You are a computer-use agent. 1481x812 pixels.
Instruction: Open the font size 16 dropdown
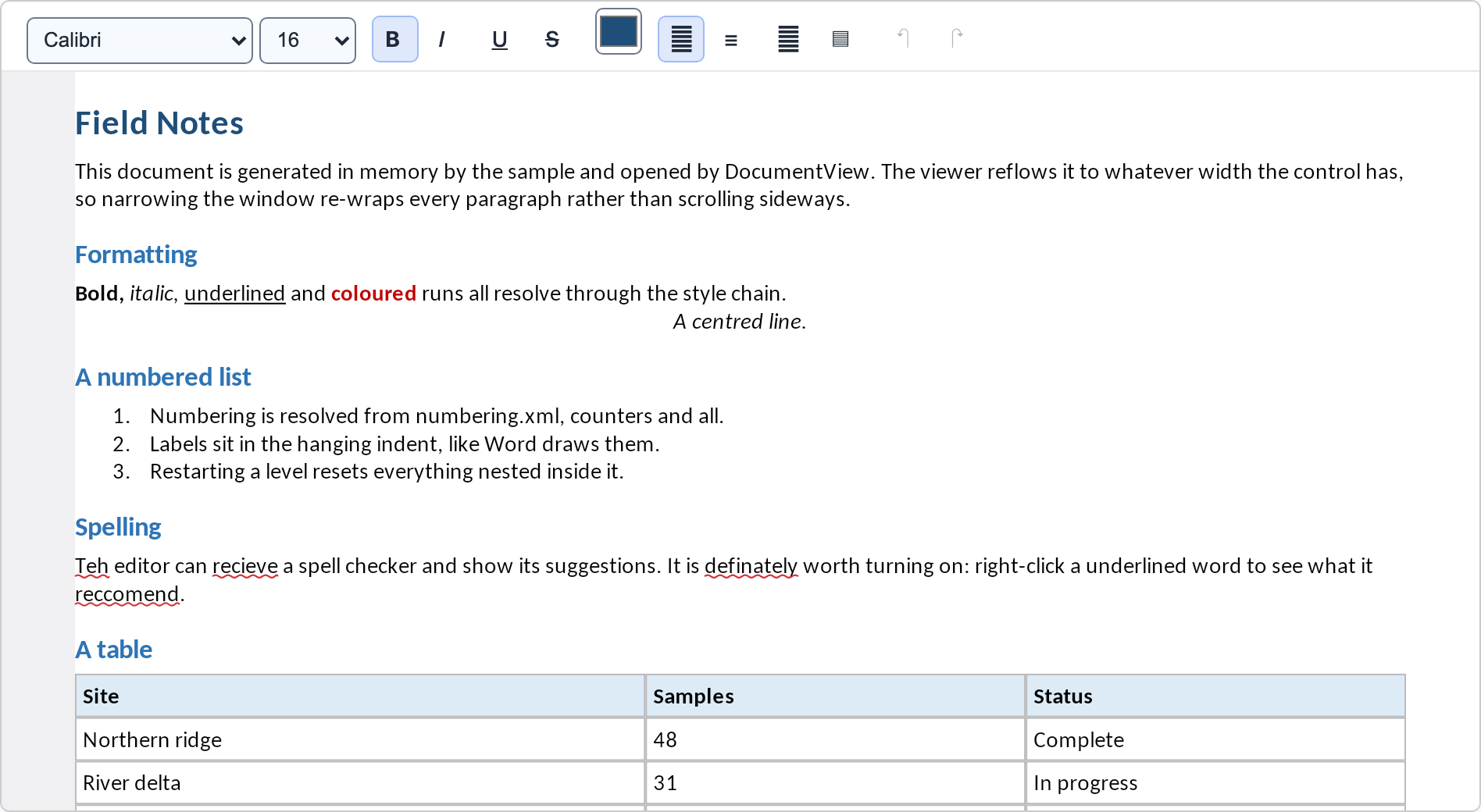coord(308,41)
